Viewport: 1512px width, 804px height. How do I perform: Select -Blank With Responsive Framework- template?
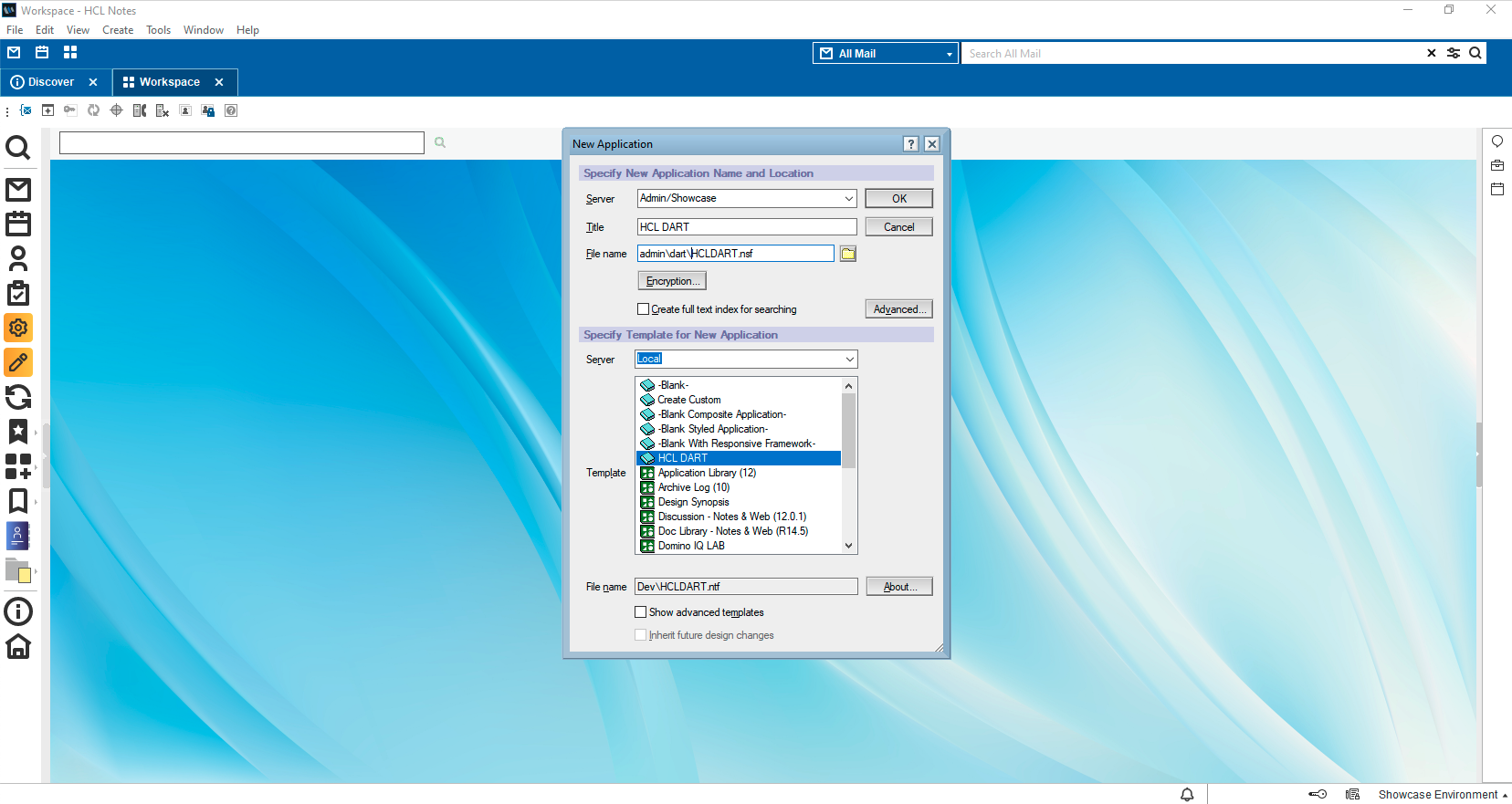coord(739,444)
